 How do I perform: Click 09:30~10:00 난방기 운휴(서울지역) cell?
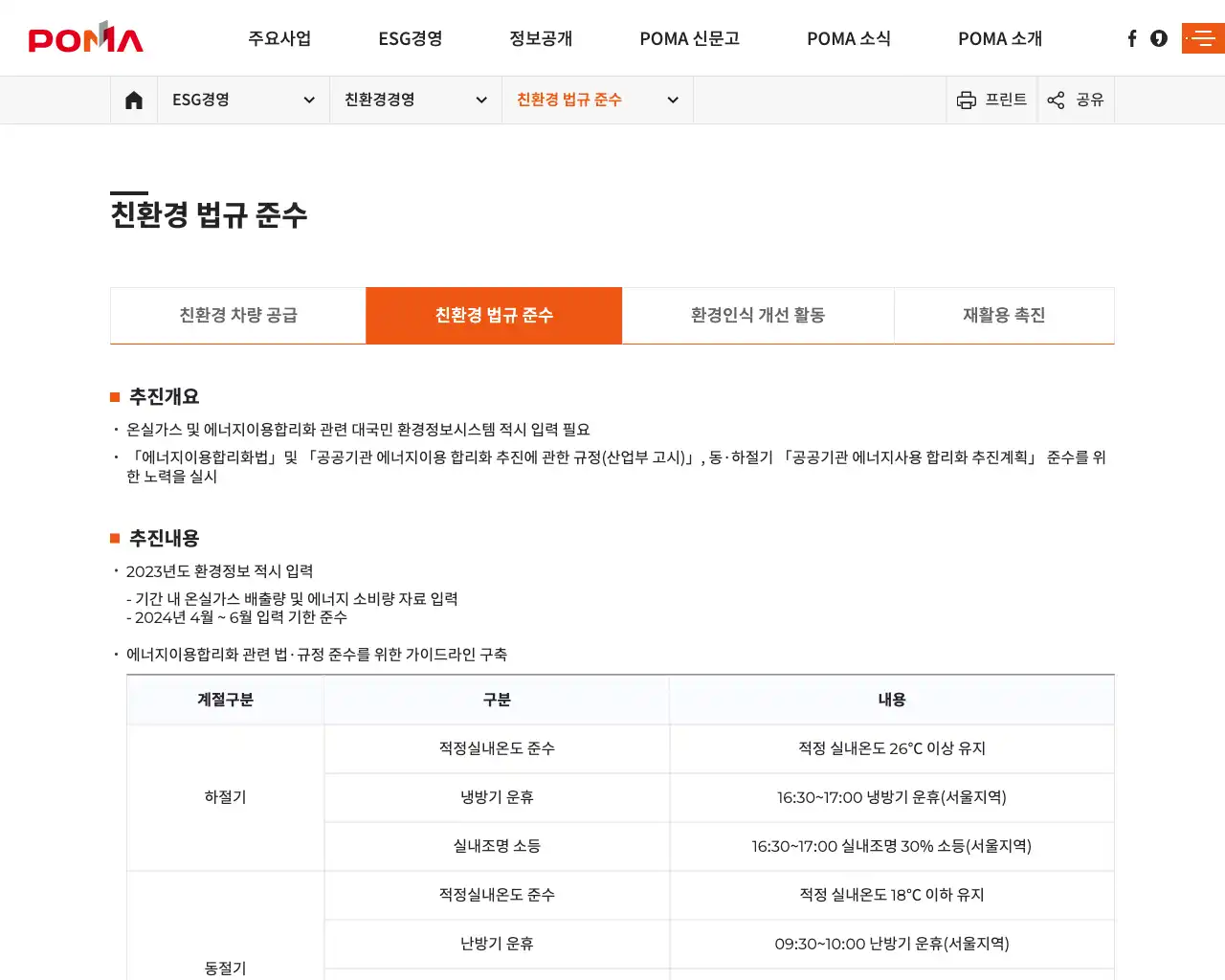[892, 944]
